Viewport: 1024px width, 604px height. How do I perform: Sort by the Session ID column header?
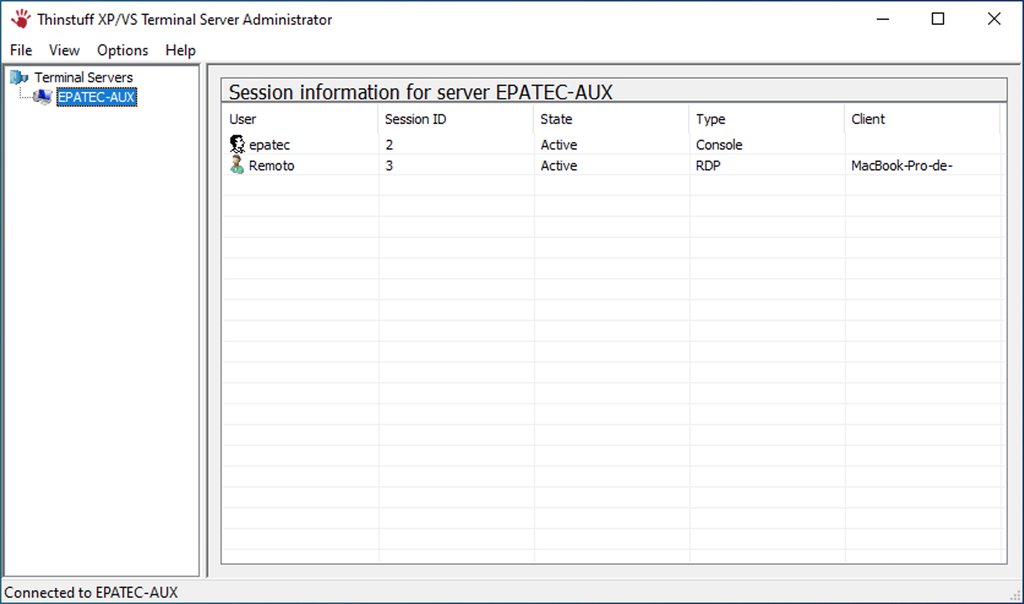(456, 119)
